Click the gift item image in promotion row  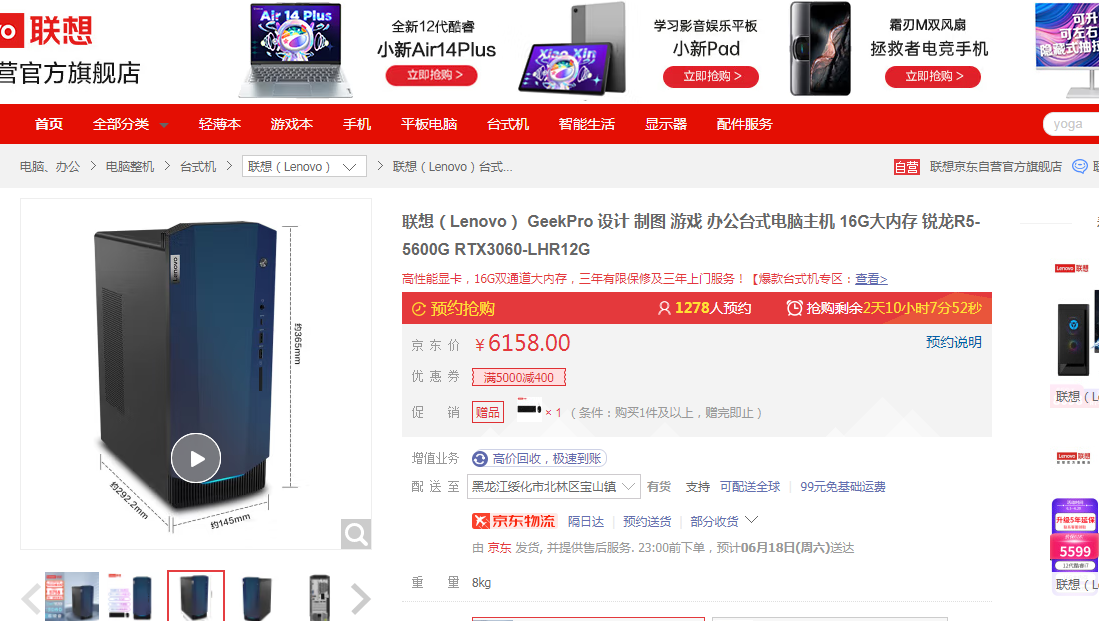[529, 409]
